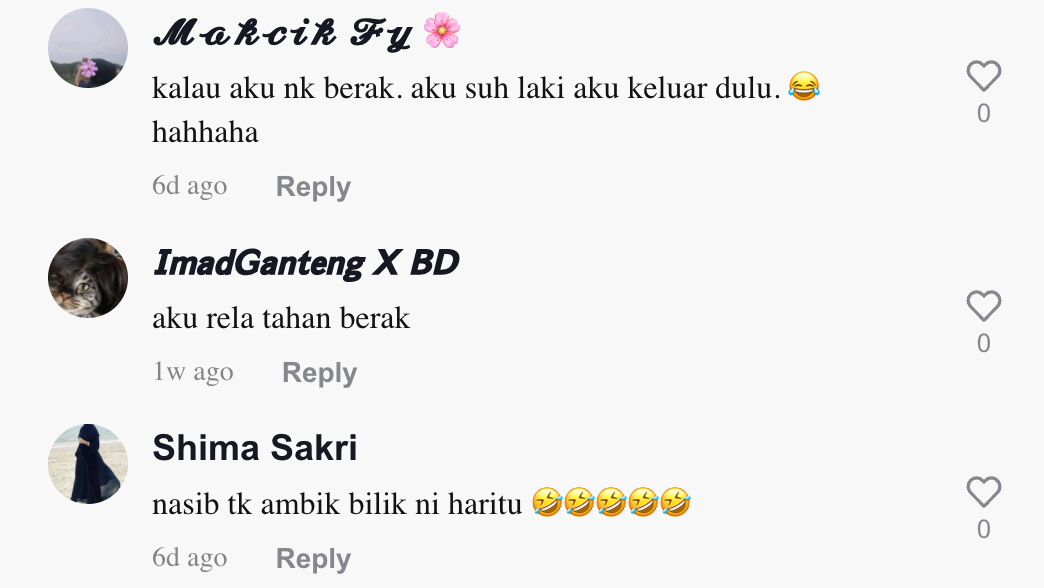Click the '1w ago' timestamp
Screen dimensions: 1044x588
coord(193,372)
